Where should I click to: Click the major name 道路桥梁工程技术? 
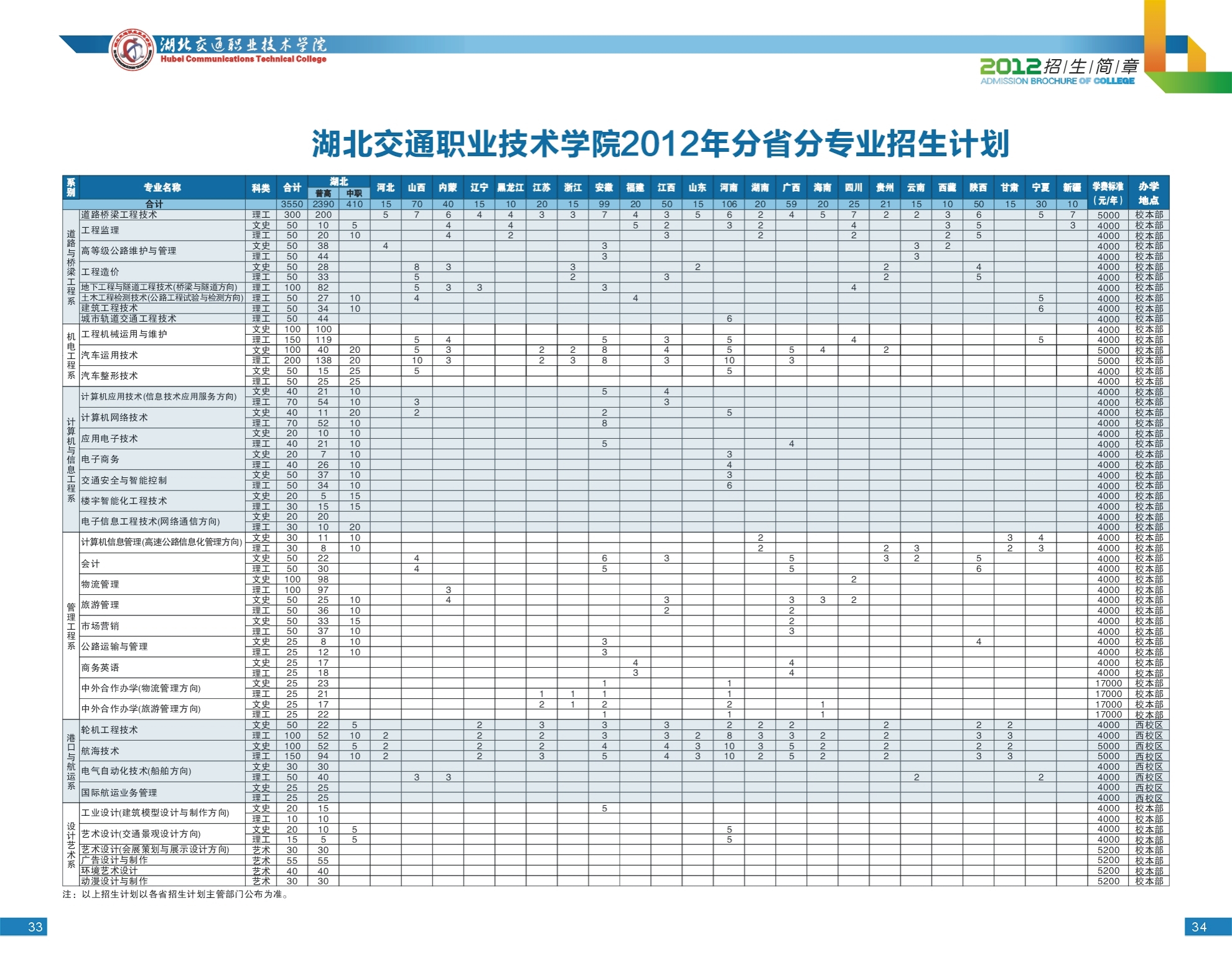[119, 215]
